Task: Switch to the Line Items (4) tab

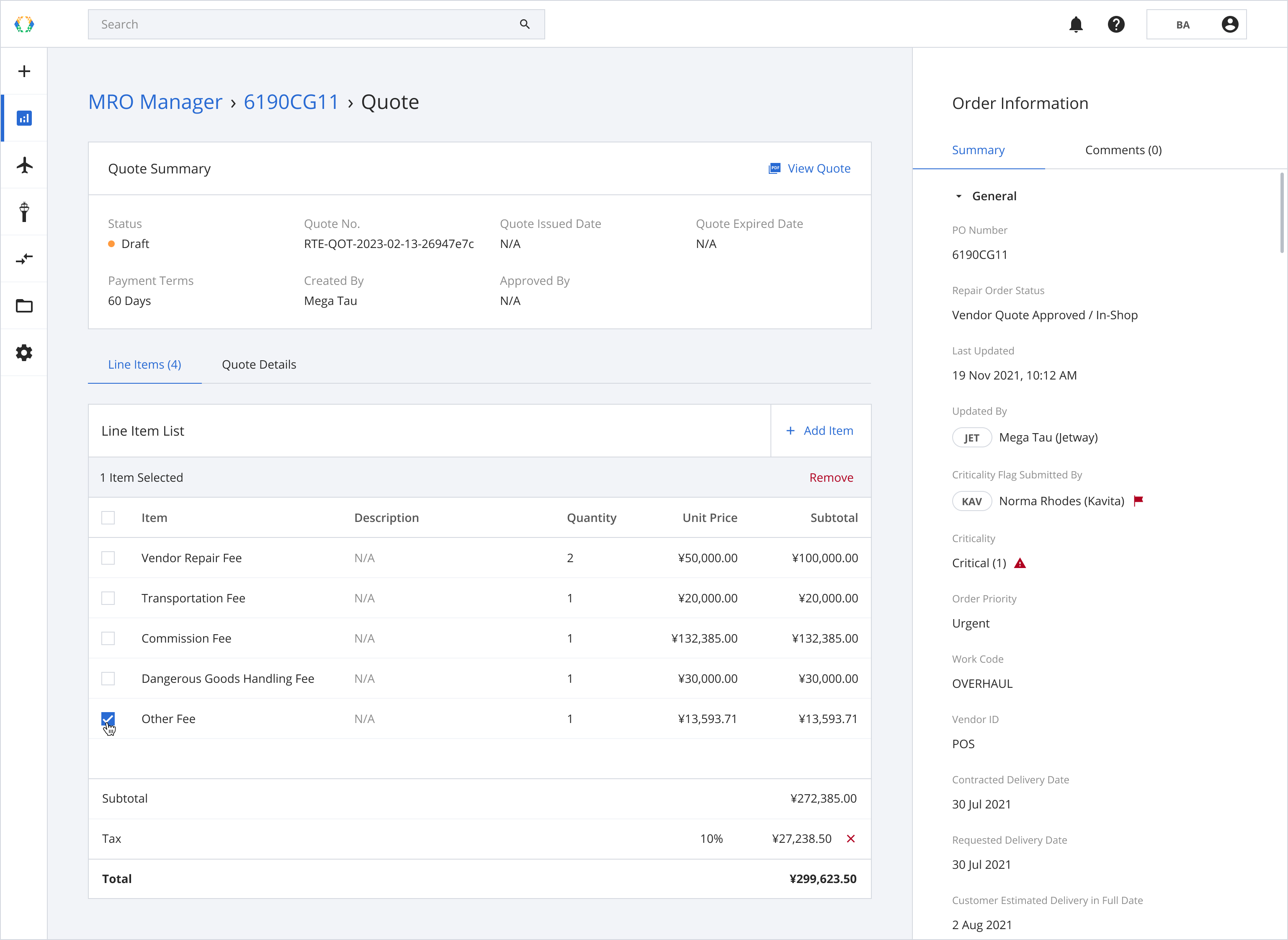Action: click(x=144, y=365)
